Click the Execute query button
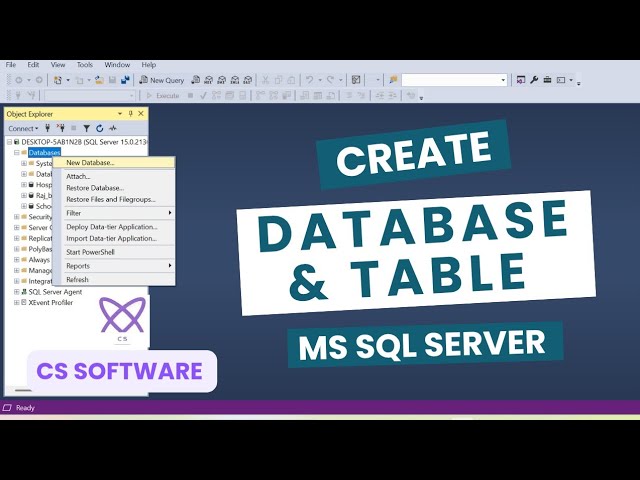640x480 pixels. click(162, 96)
